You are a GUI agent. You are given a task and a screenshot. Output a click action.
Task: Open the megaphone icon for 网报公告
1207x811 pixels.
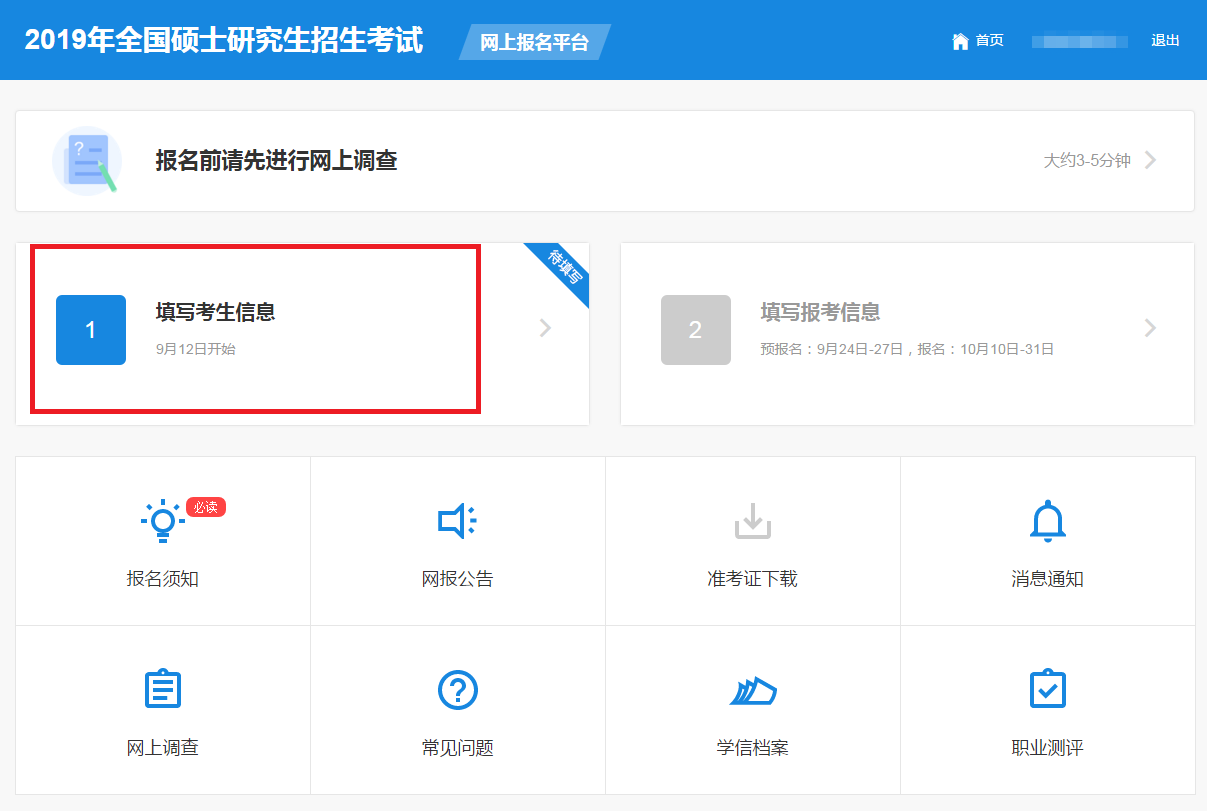(x=457, y=521)
